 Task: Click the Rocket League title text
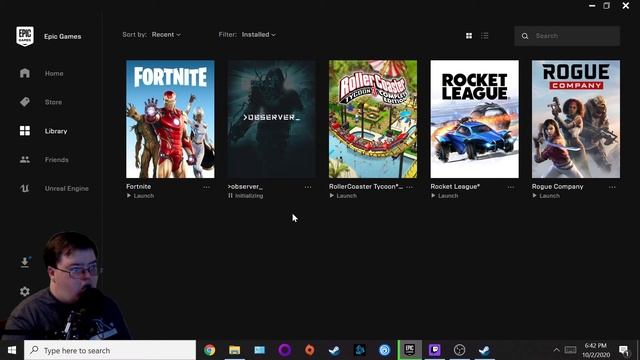click(455, 187)
